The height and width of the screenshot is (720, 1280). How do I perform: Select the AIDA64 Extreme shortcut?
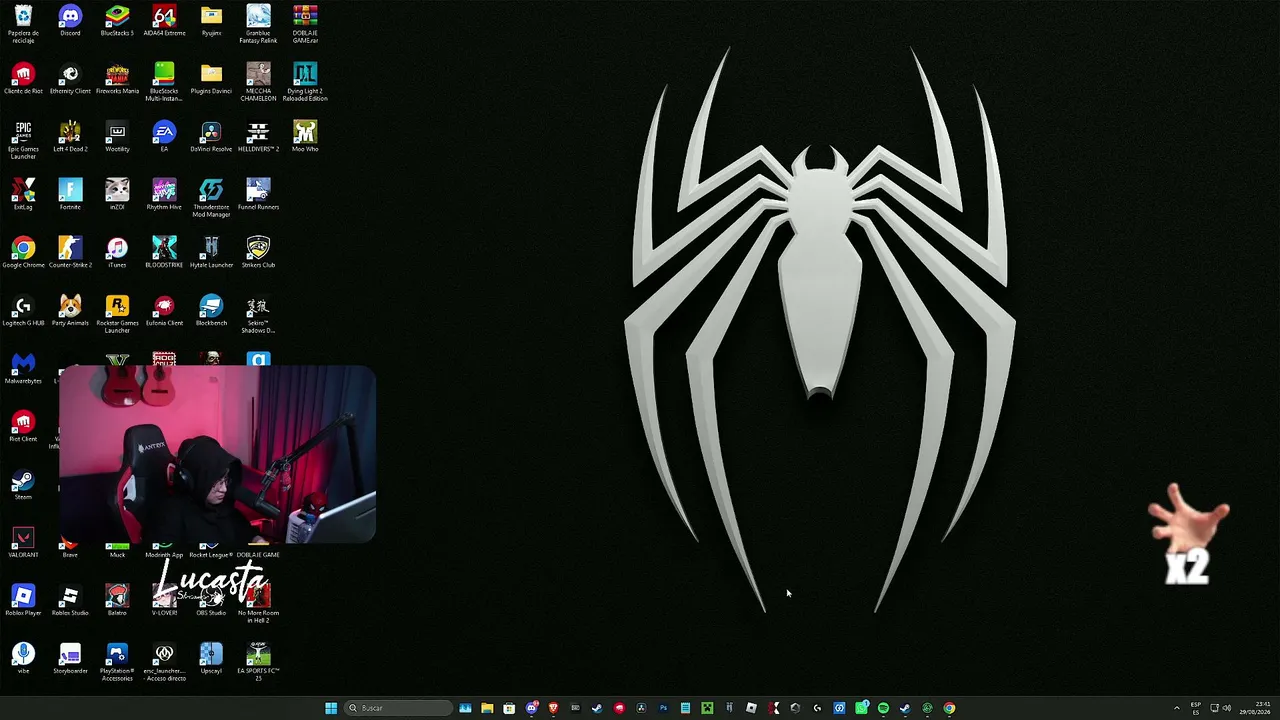click(164, 21)
